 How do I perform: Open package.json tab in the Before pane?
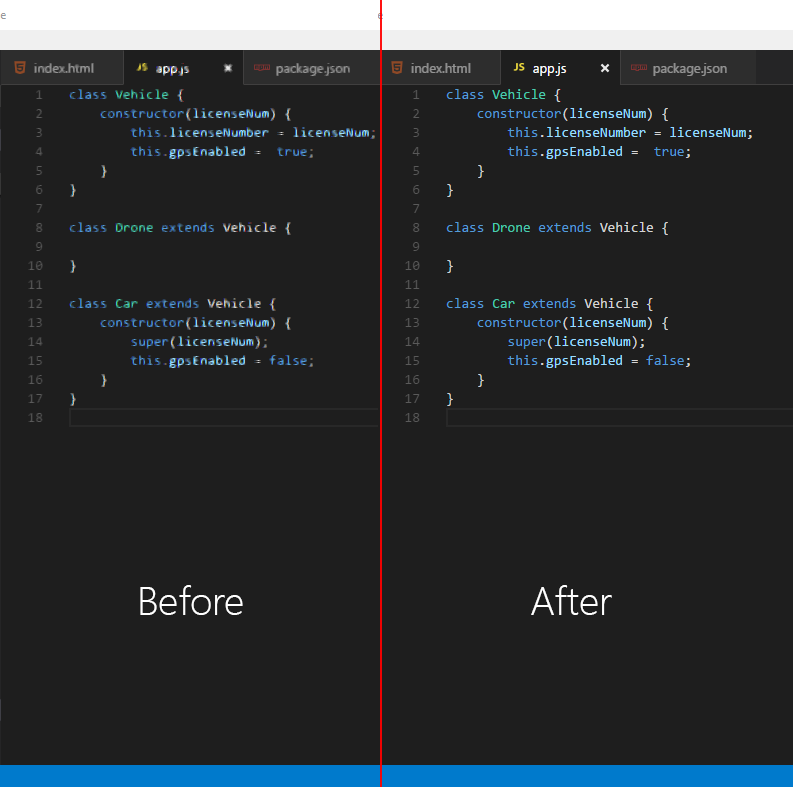312,68
